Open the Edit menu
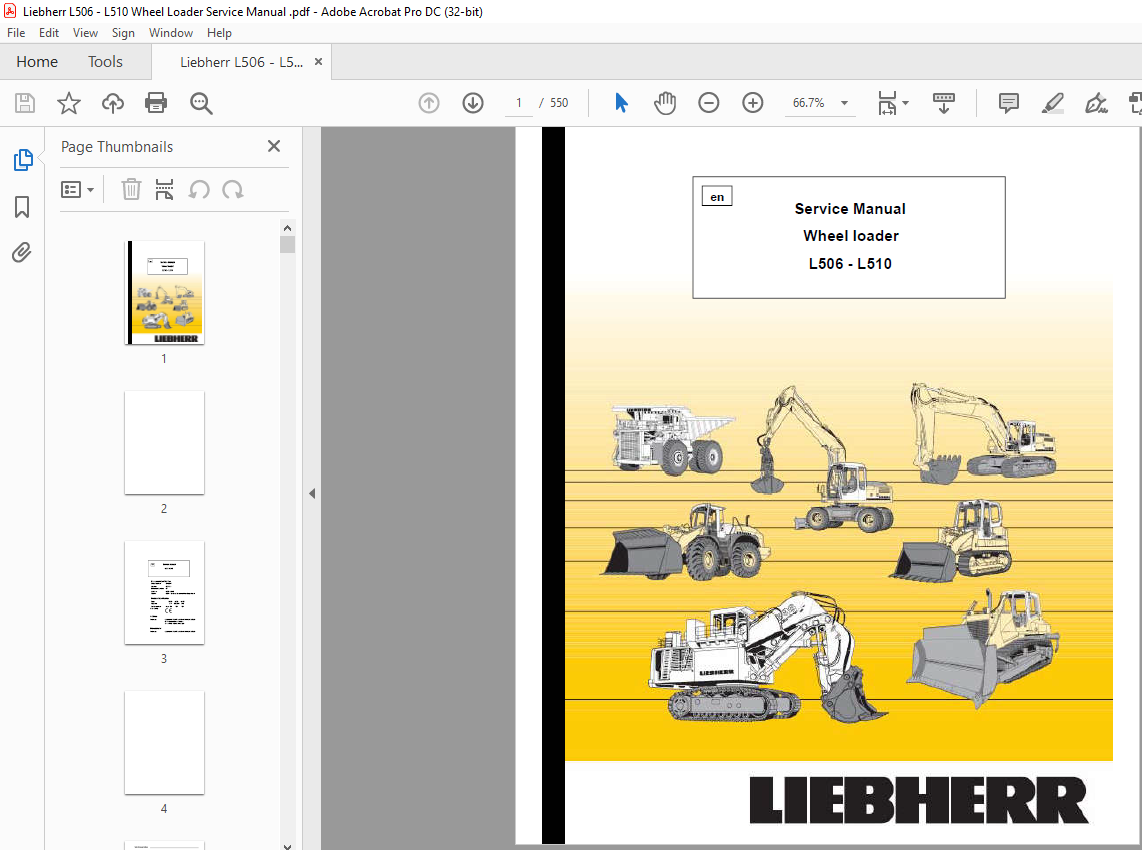The image size is (1142, 850). click(x=49, y=33)
